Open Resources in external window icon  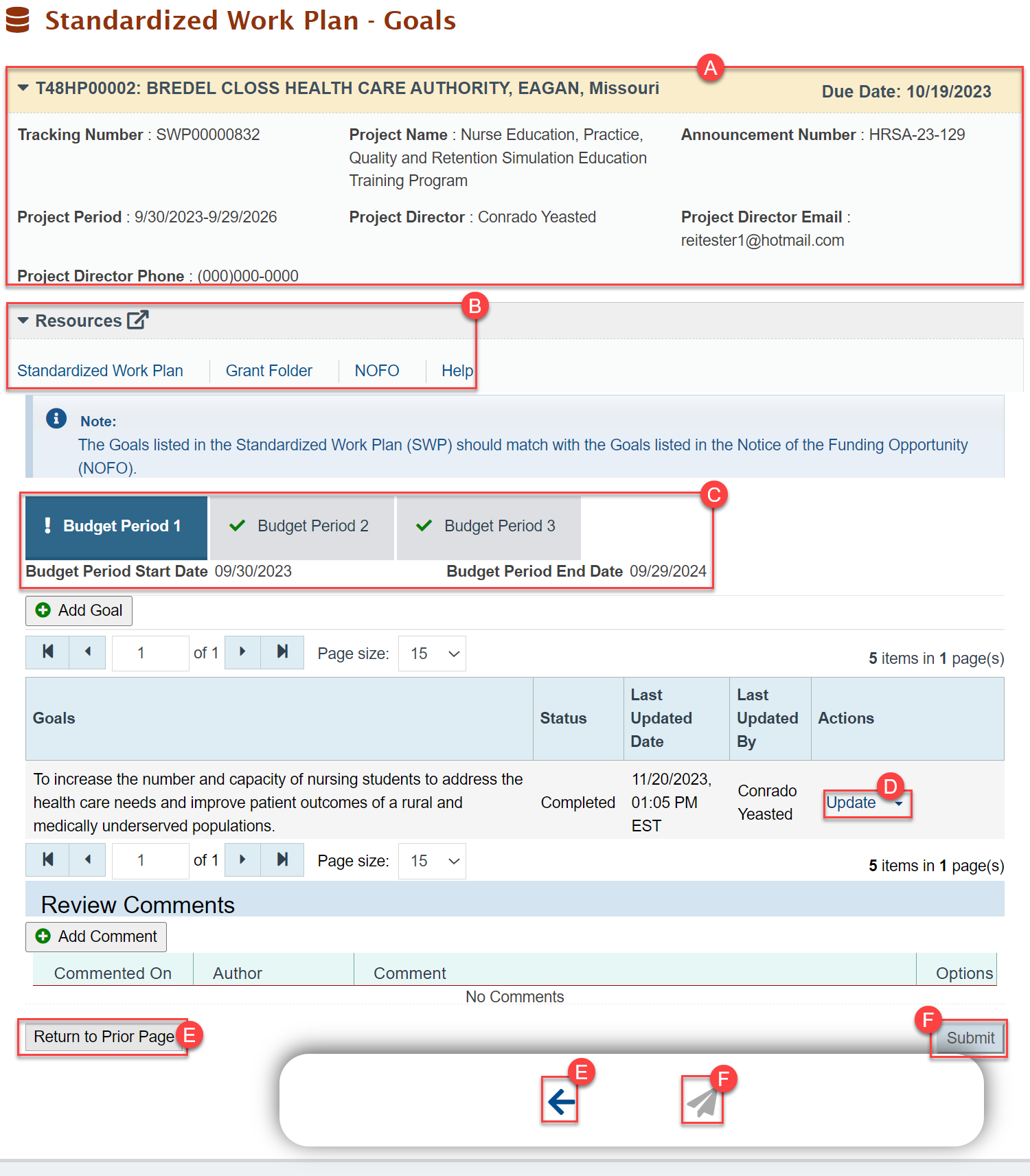(138, 320)
